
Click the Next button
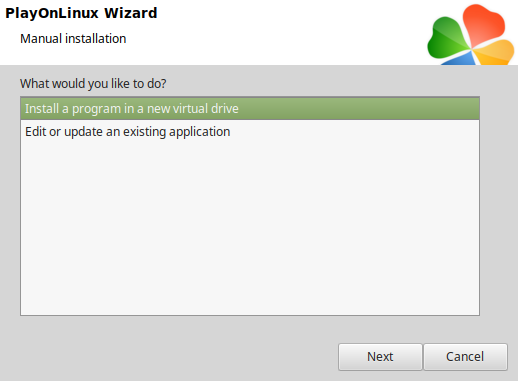[x=380, y=357]
